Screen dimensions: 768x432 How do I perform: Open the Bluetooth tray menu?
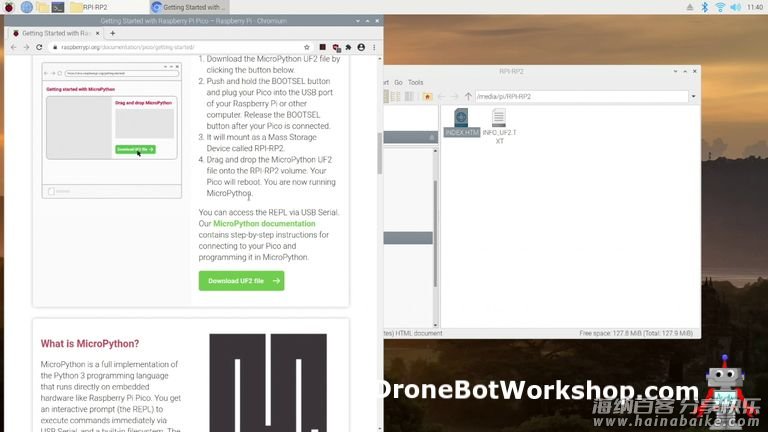(704, 7)
